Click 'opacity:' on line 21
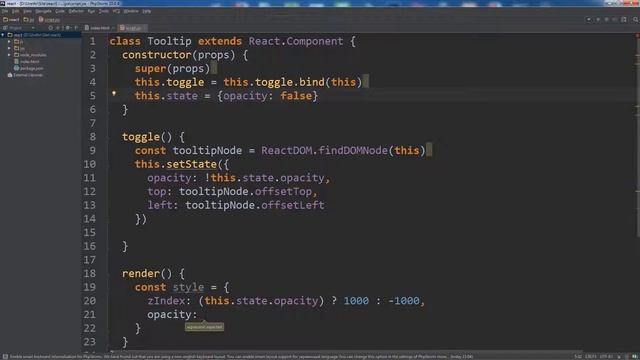The width and height of the screenshot is (640, 360). [x=172, y=314]
